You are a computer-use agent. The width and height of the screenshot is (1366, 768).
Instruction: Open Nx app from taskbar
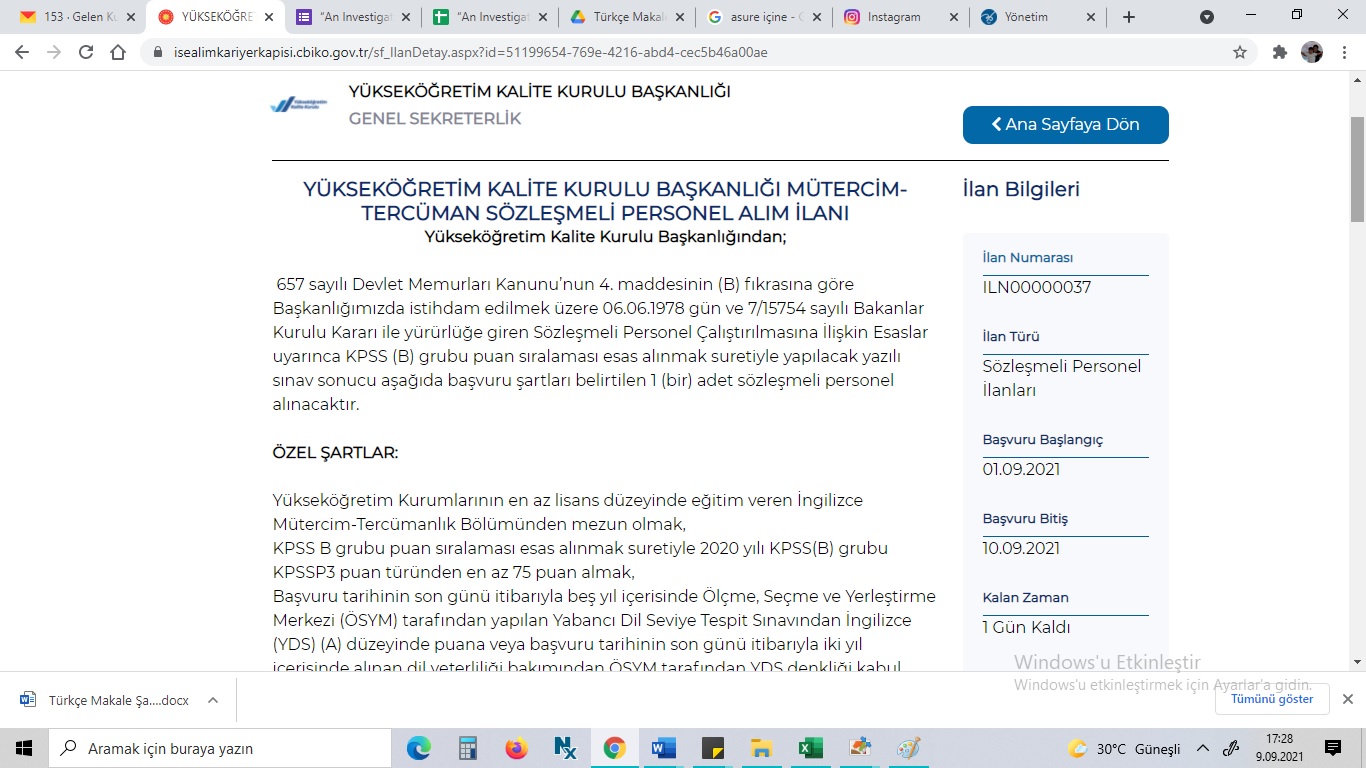[x=565, y=748]
